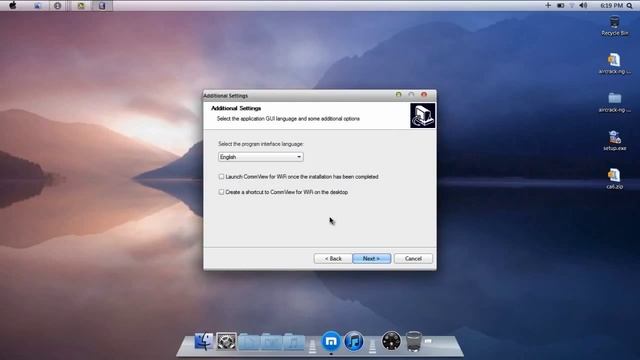
Task: Go back with the Back button
Action: [x=333, y=258]
